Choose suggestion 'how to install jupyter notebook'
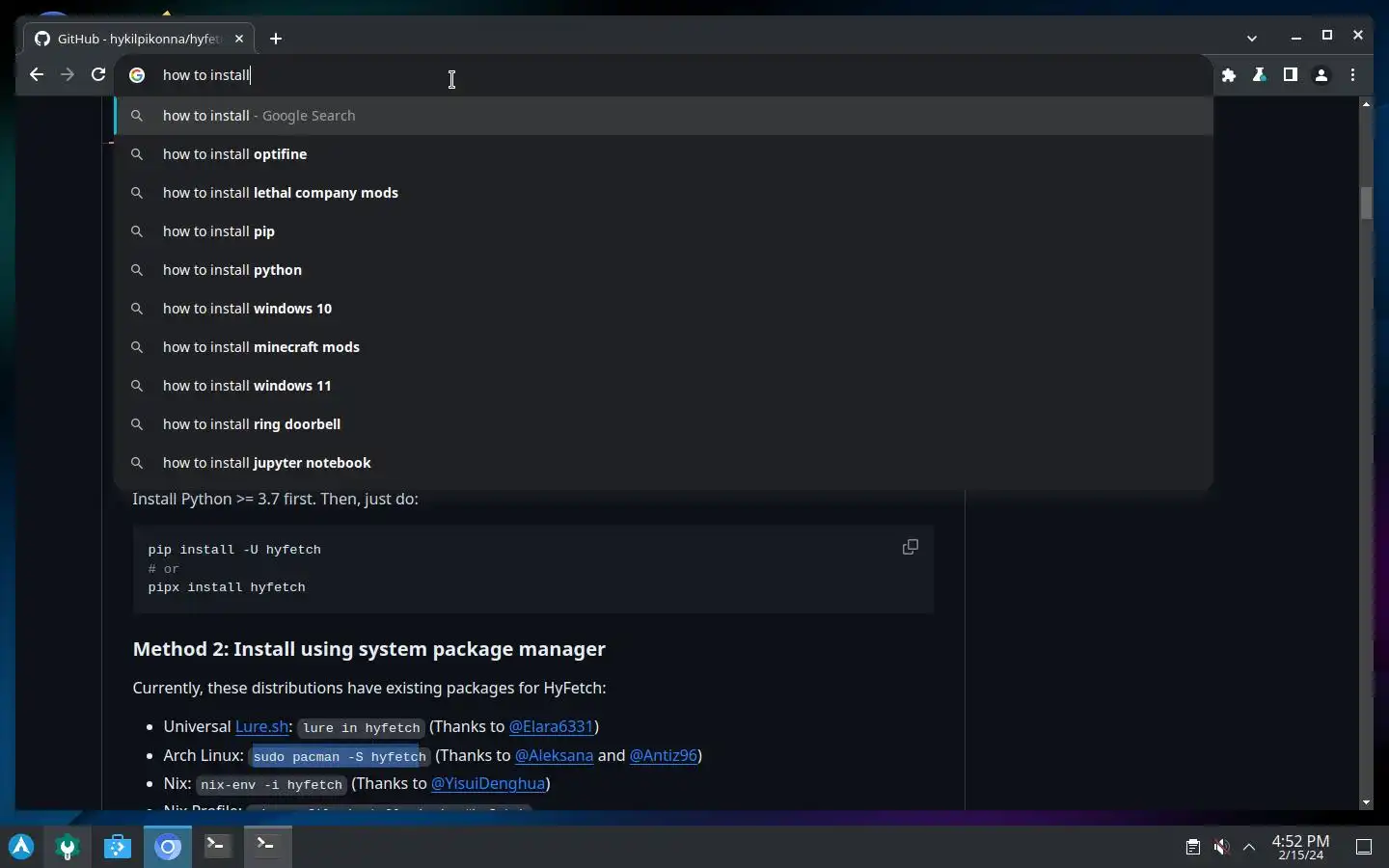This screenshot has height=868, width=1389. 664,463
